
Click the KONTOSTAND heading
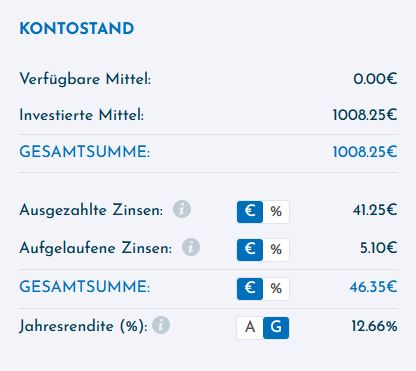coord(77,28)
